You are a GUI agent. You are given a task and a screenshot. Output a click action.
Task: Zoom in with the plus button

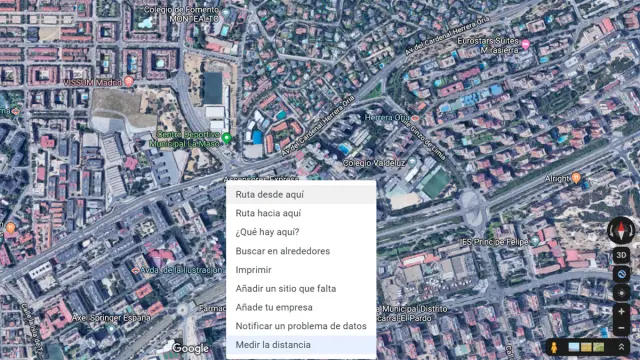(621, 311)
